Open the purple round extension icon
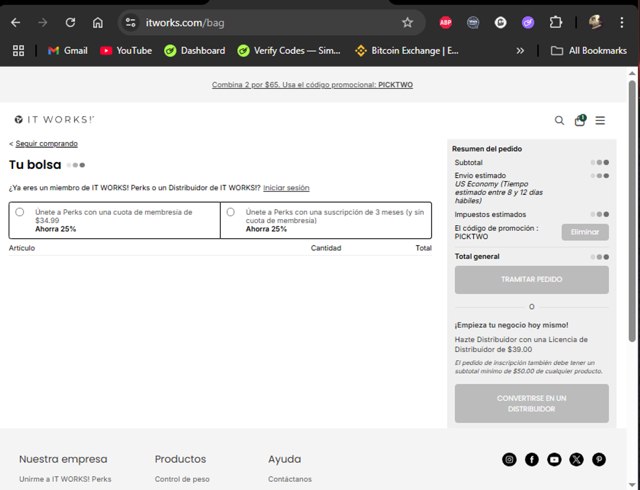Screen dimensions: 640x490 pos(528,22)
